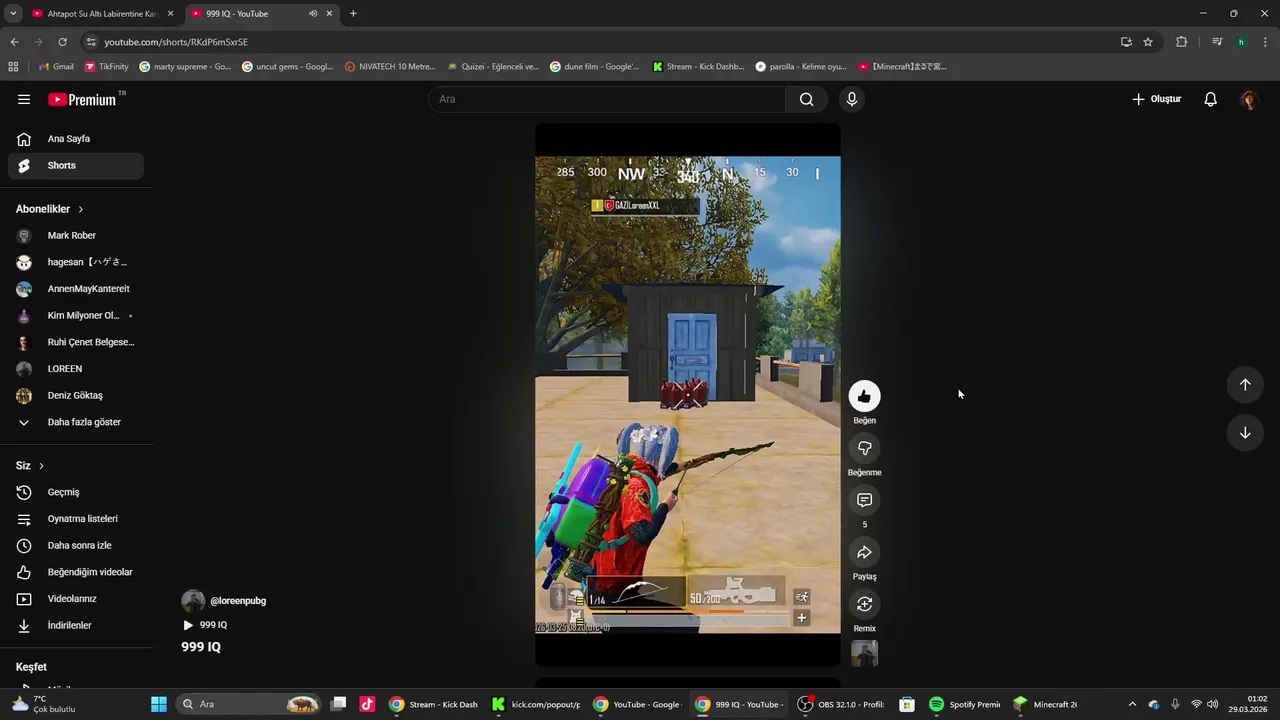This screenshot has width=1280, height=720.
Task: Open the Windows Start button
Action: (159, 704)
